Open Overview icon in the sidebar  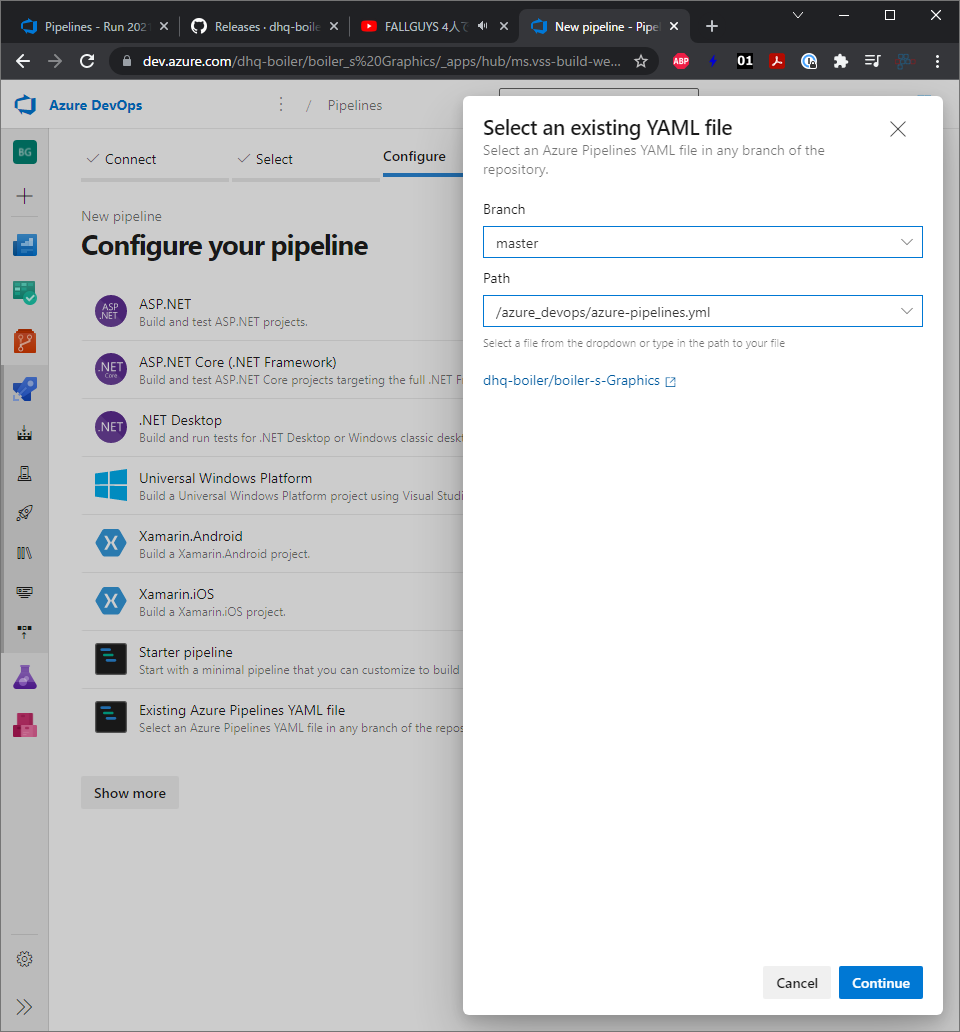pyautogui.click(x=25, y=245)
